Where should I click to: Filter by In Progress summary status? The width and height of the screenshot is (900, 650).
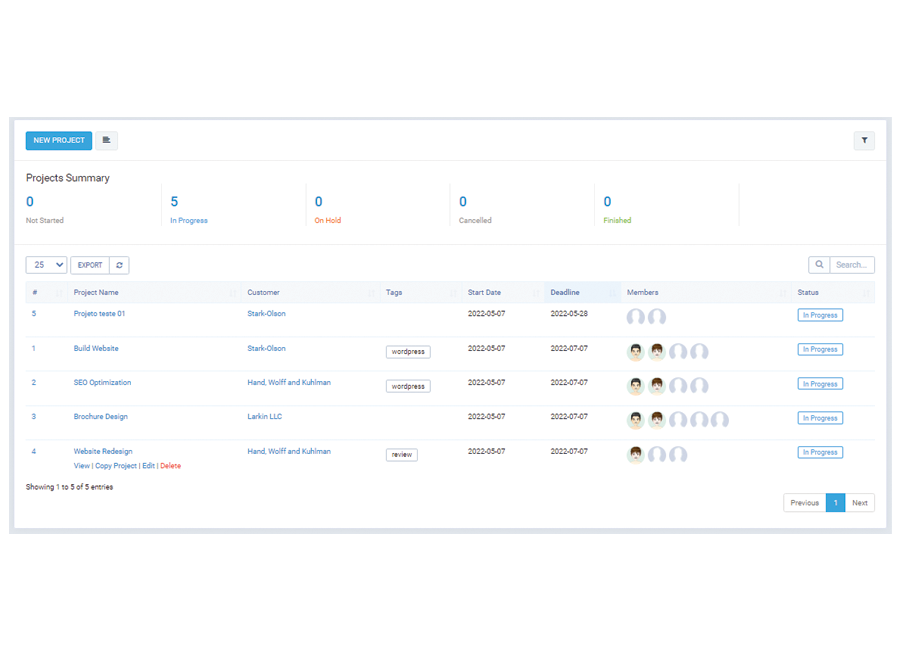click(189, 220)
